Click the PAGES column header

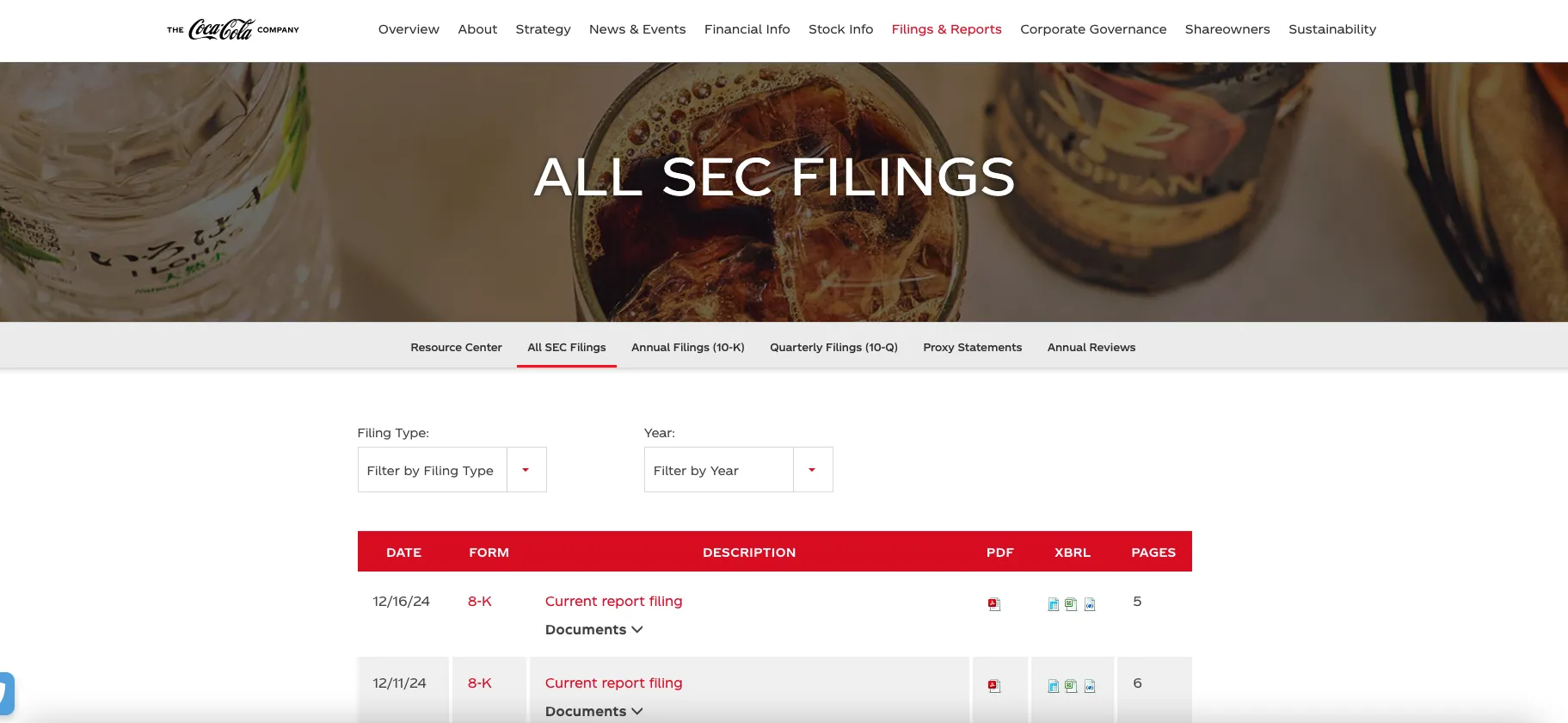(x=1153, y=553)
